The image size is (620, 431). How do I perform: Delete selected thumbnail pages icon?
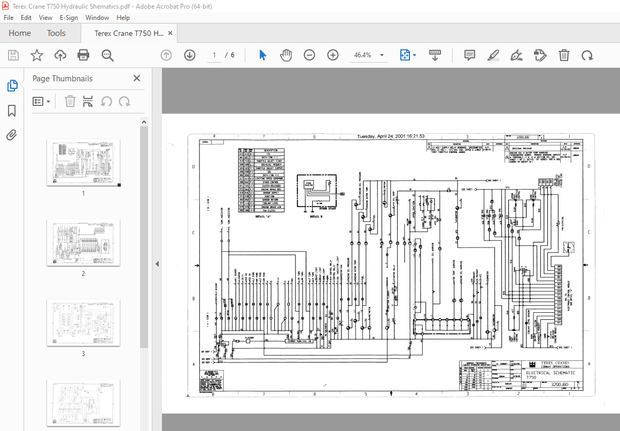70,102
